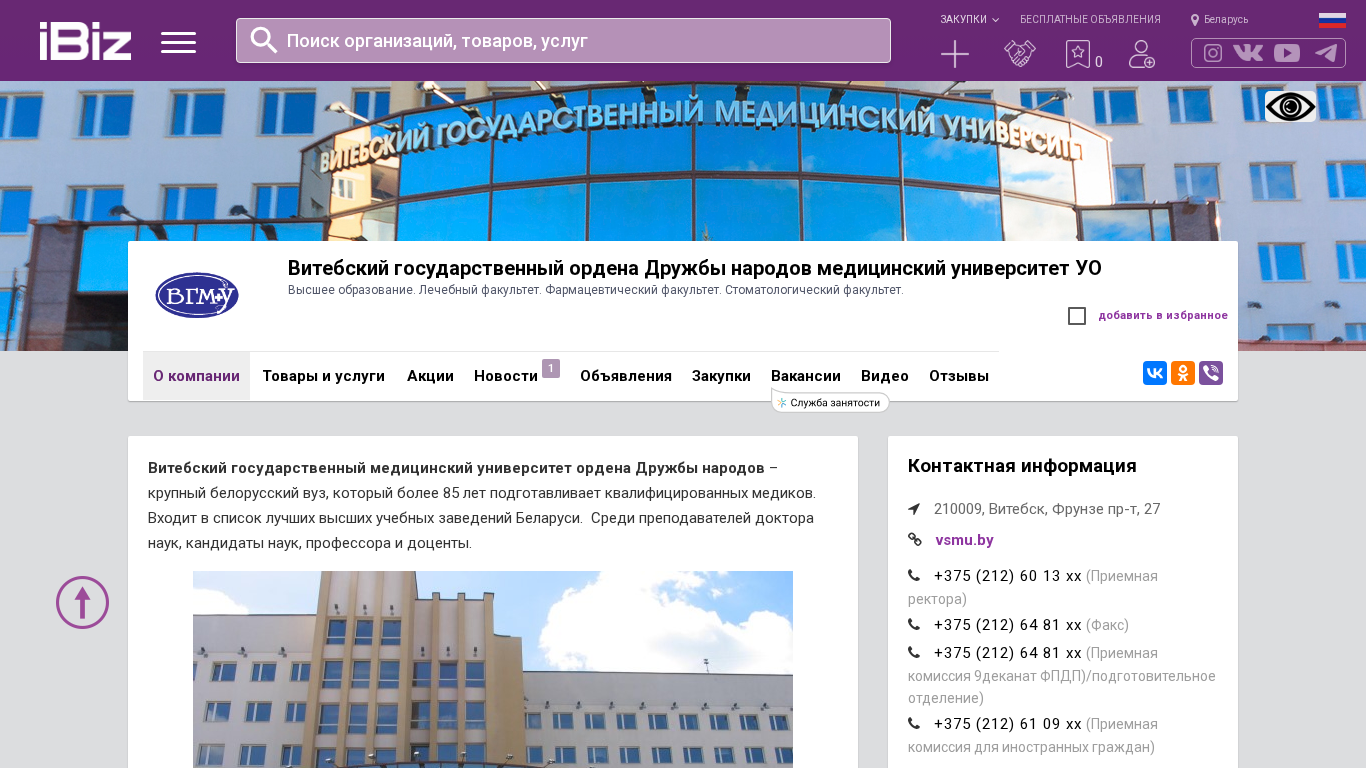1366x768 pixels.
Task: Click the iBiz logo
Action: click(x=85, y=41)
